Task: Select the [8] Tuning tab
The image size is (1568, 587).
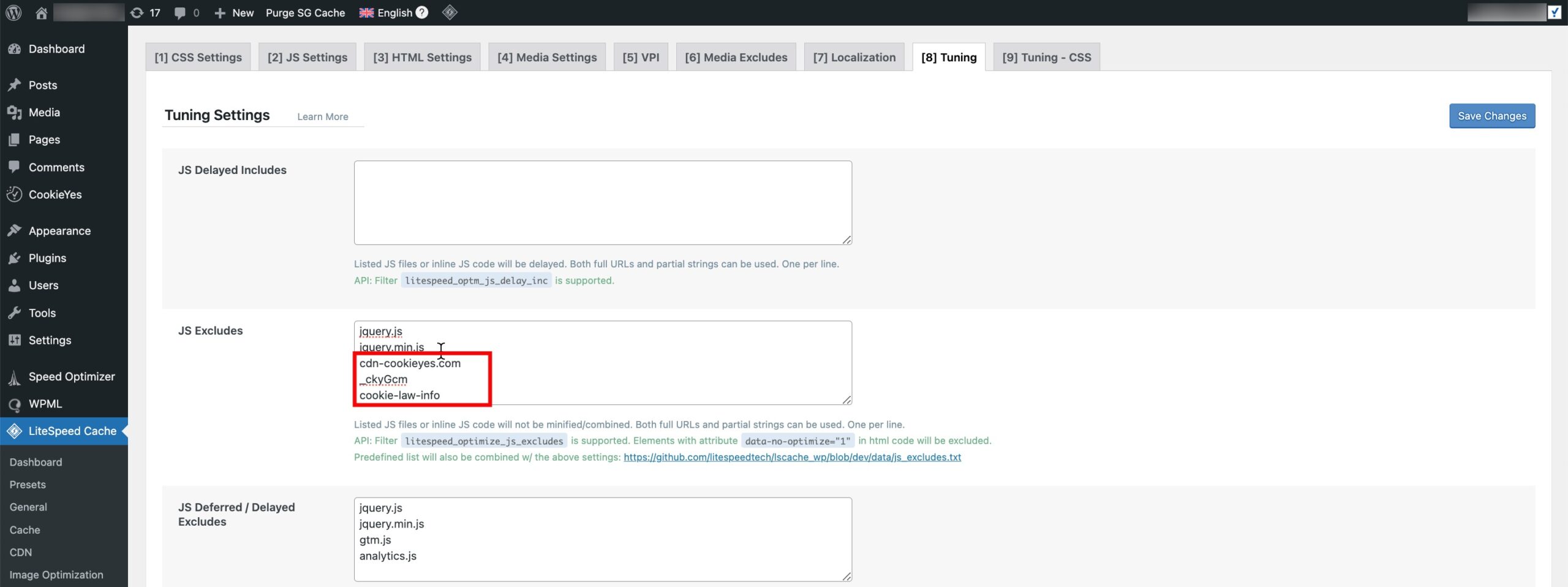Action: 949,57
